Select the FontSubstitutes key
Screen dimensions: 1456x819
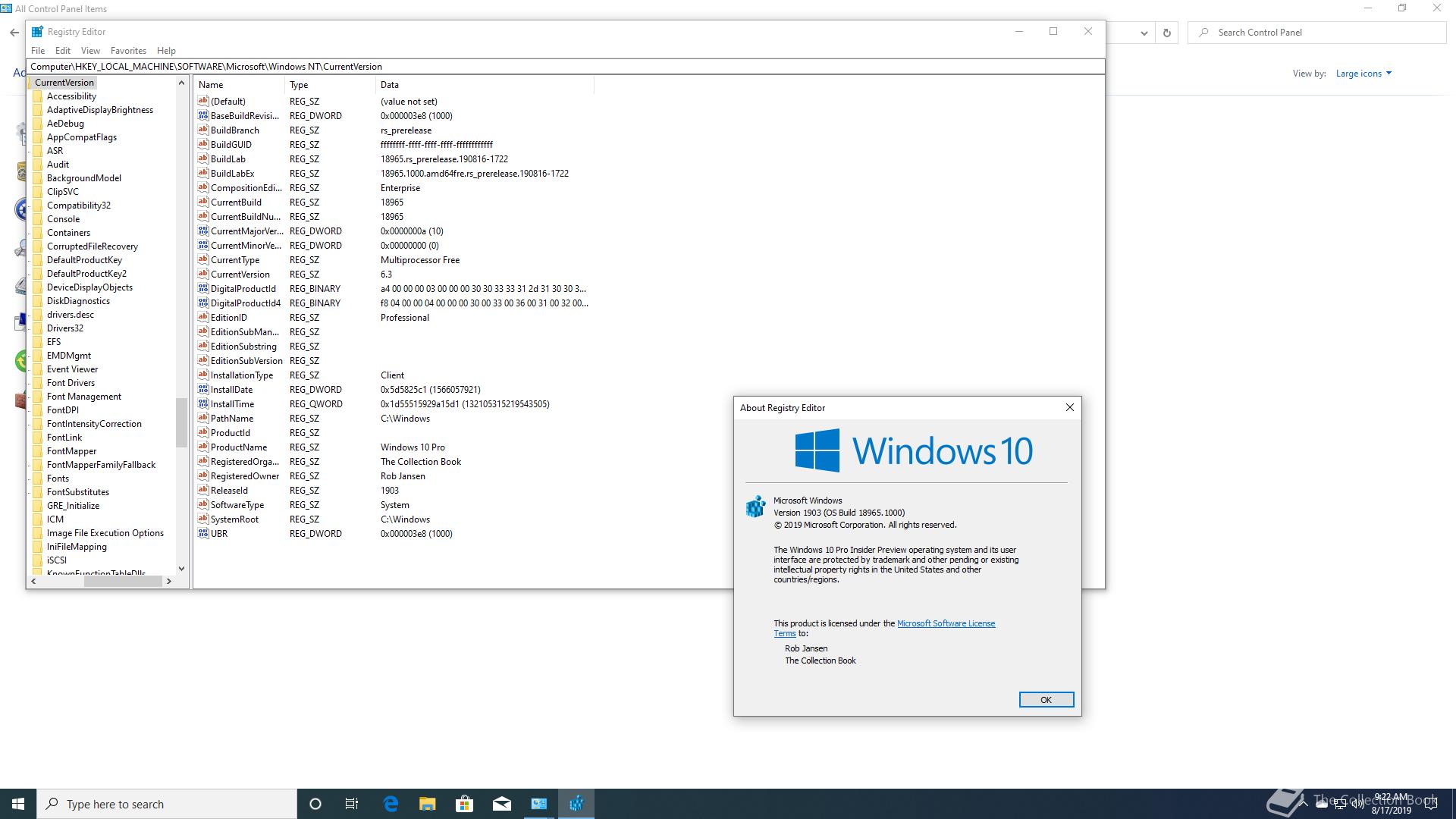(x=77, y=492)
